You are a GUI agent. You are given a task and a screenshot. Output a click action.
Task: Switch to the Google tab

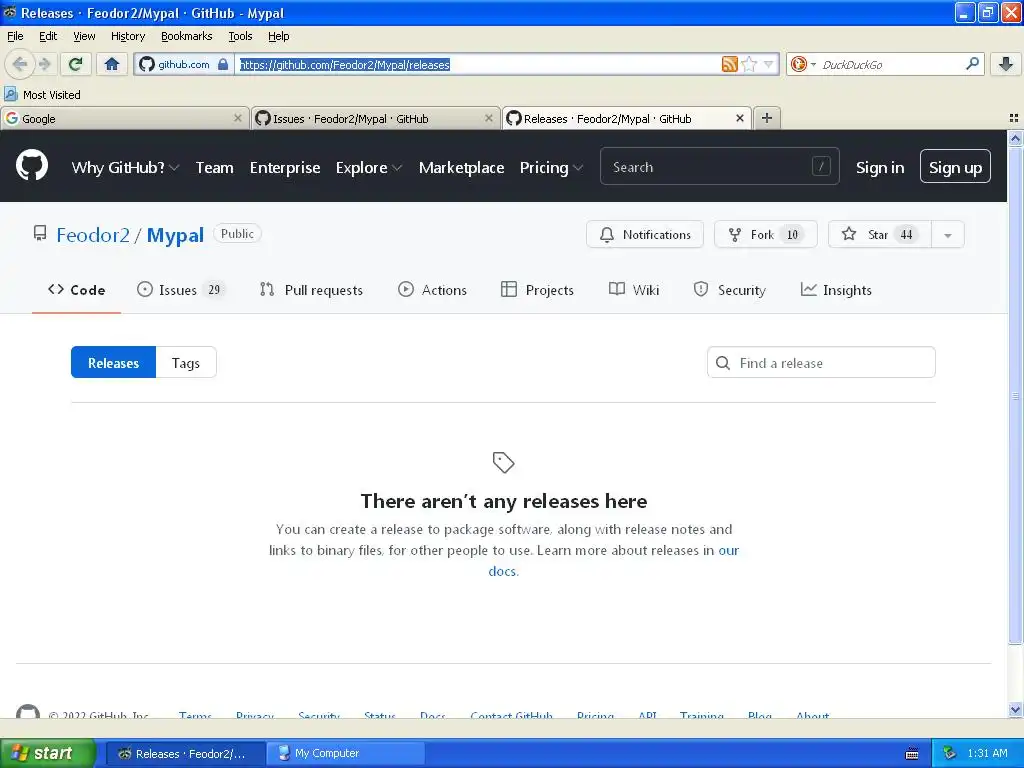(125, 118)
